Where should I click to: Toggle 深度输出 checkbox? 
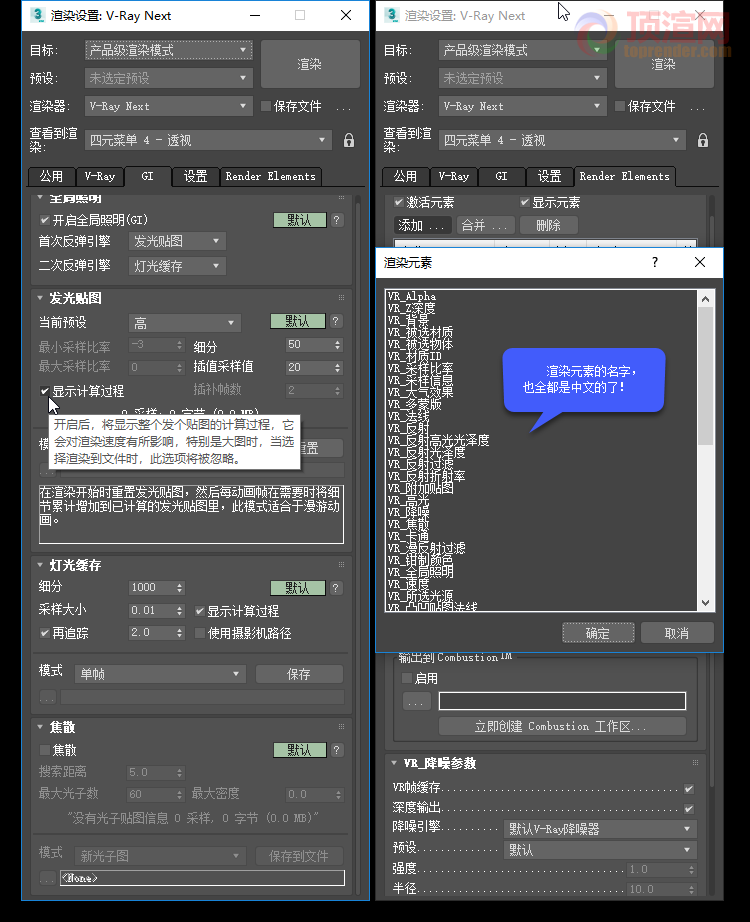(x=689, y=809)
